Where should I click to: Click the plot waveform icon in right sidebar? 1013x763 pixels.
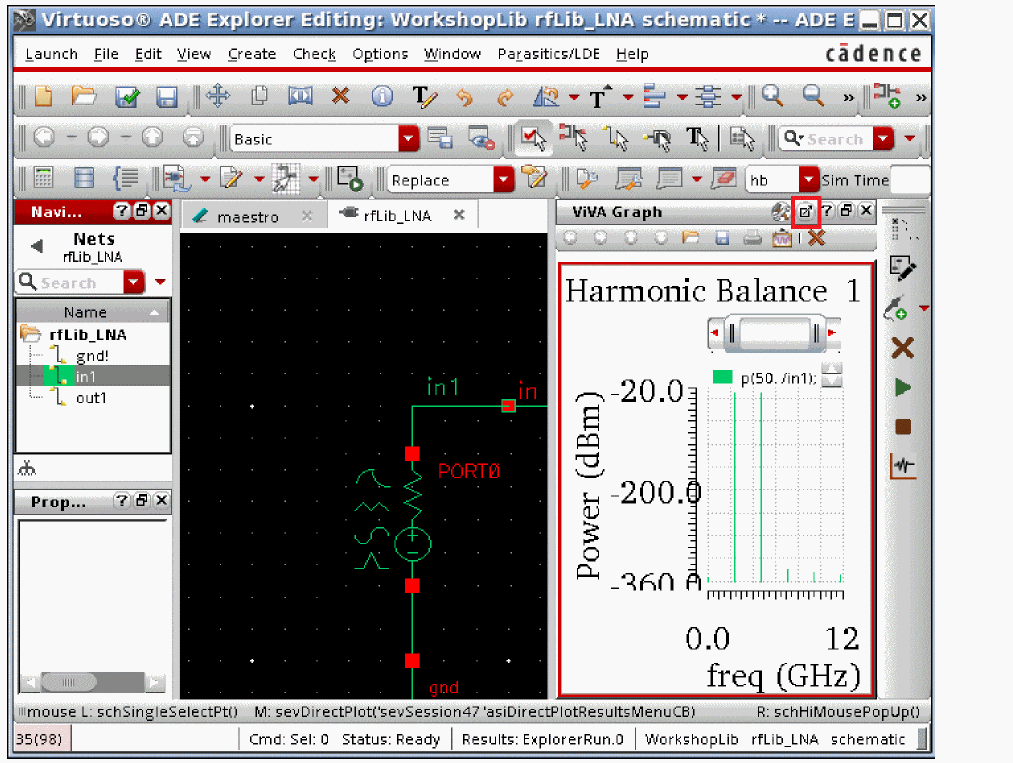coord(903,466)
